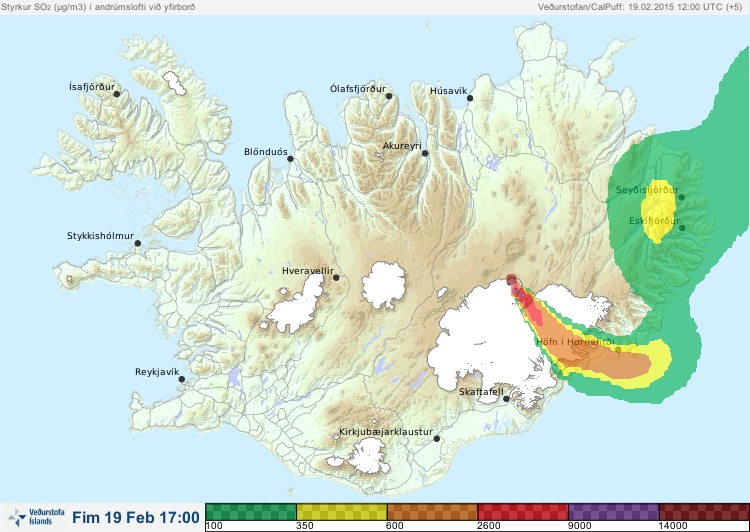Click the Hveravellir station dot
Screen dimensions: 750x532
tap(336, 277)
